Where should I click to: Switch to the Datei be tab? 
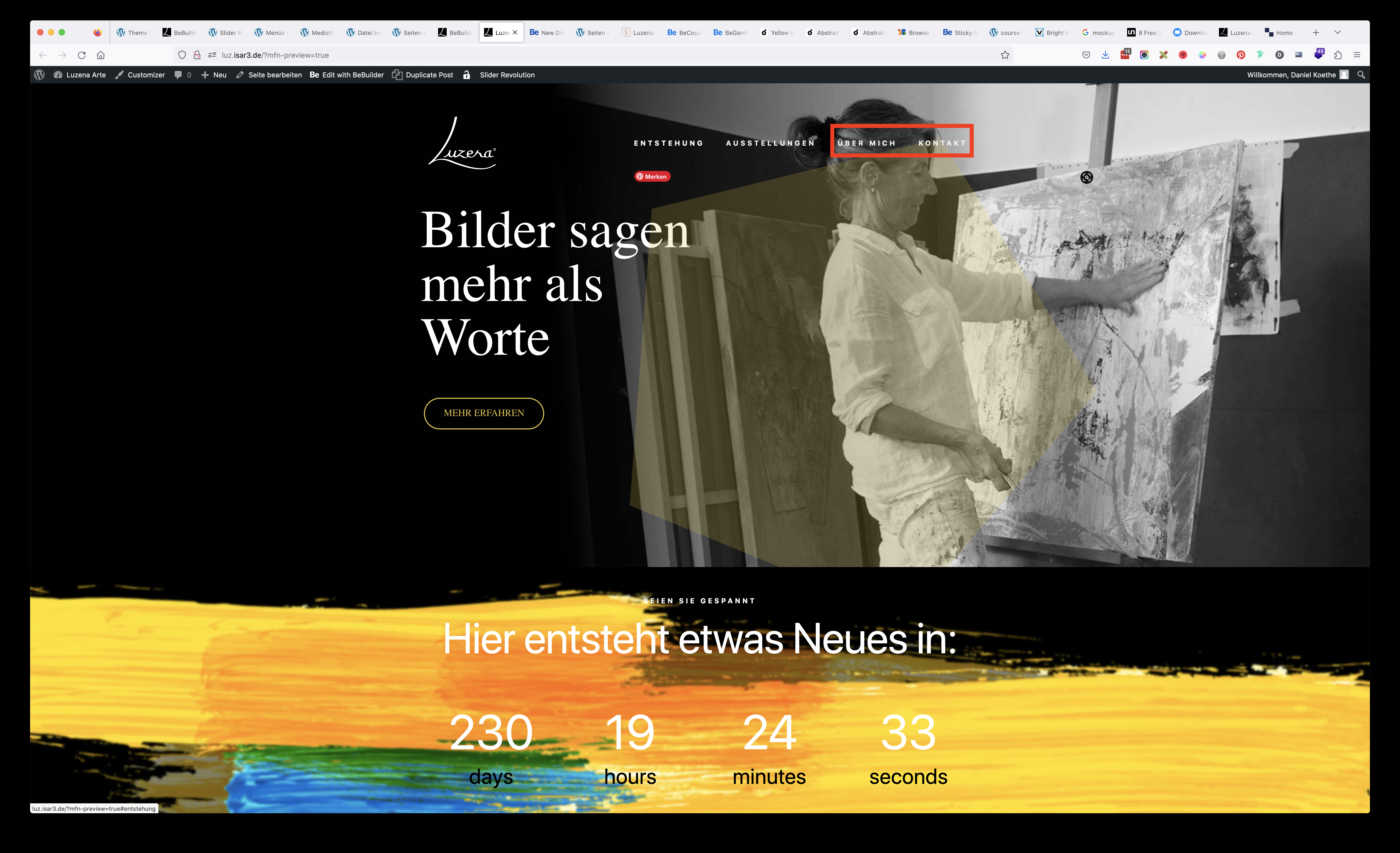pos(364,33)
